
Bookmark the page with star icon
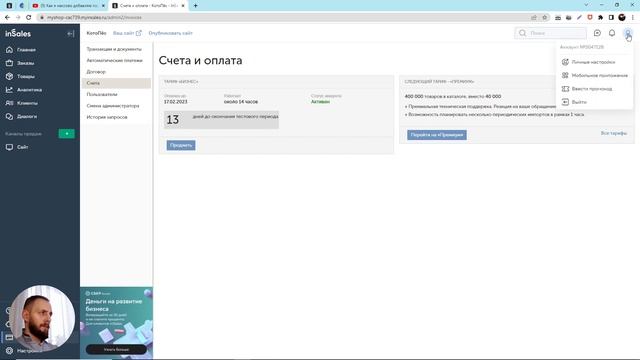(544, 18)
